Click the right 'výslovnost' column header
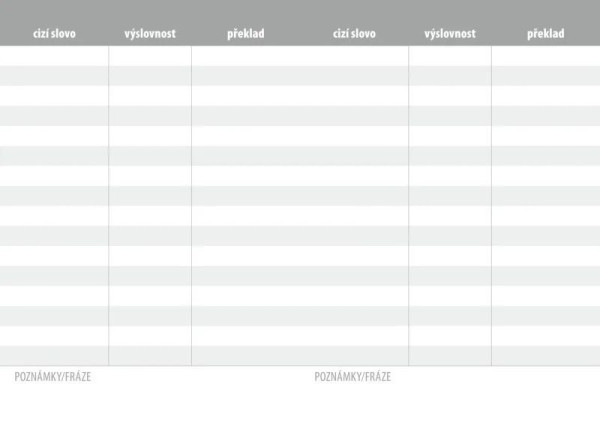Viewport: 600px width, 423px height. tap(450, 34)
